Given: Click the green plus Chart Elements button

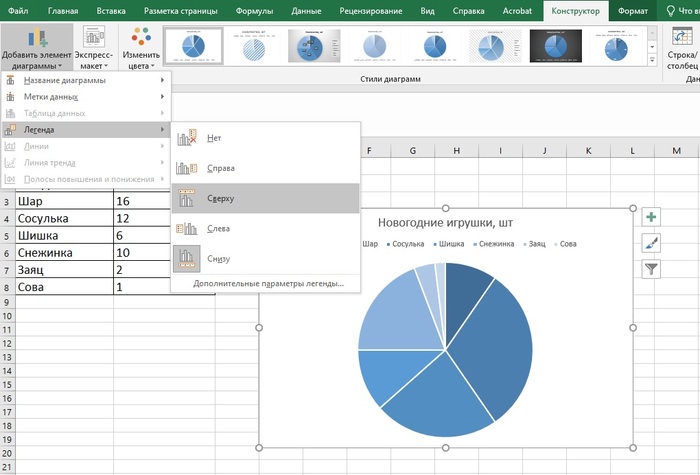Looking at the screenshot, I should point(651,217).
